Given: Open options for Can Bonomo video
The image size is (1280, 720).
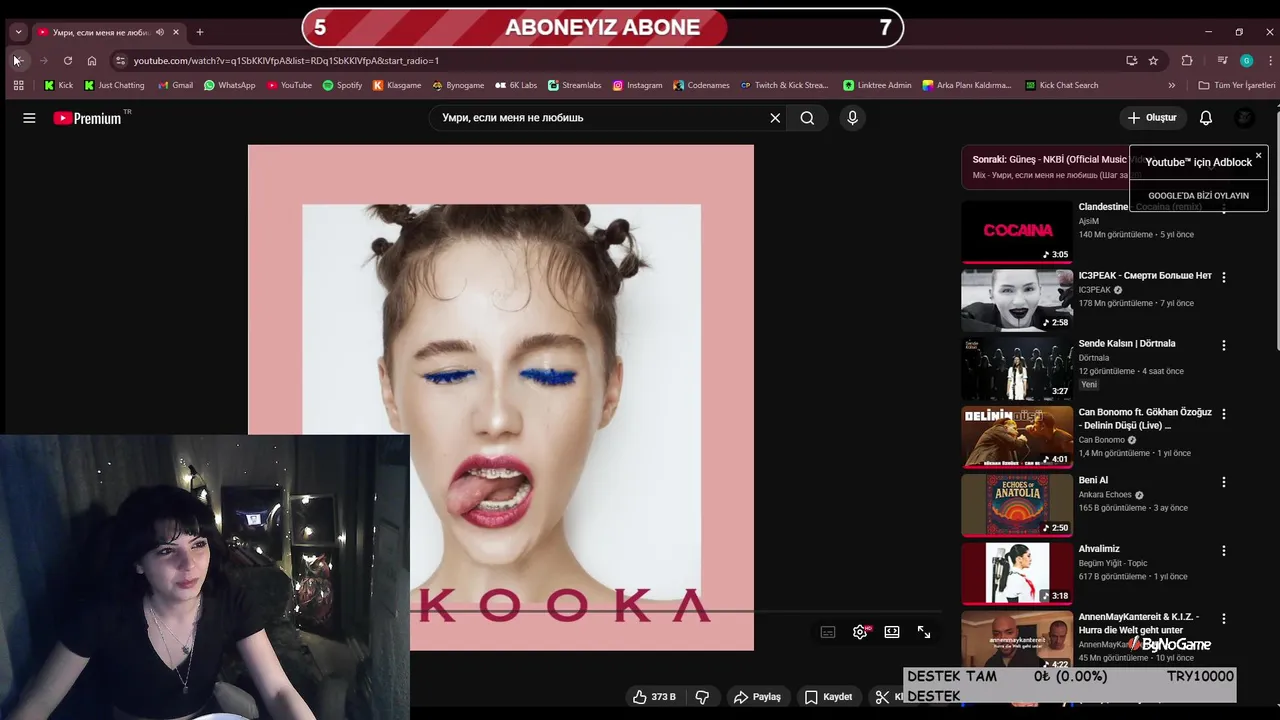Looking at the screenshot, I should 1223,414.
